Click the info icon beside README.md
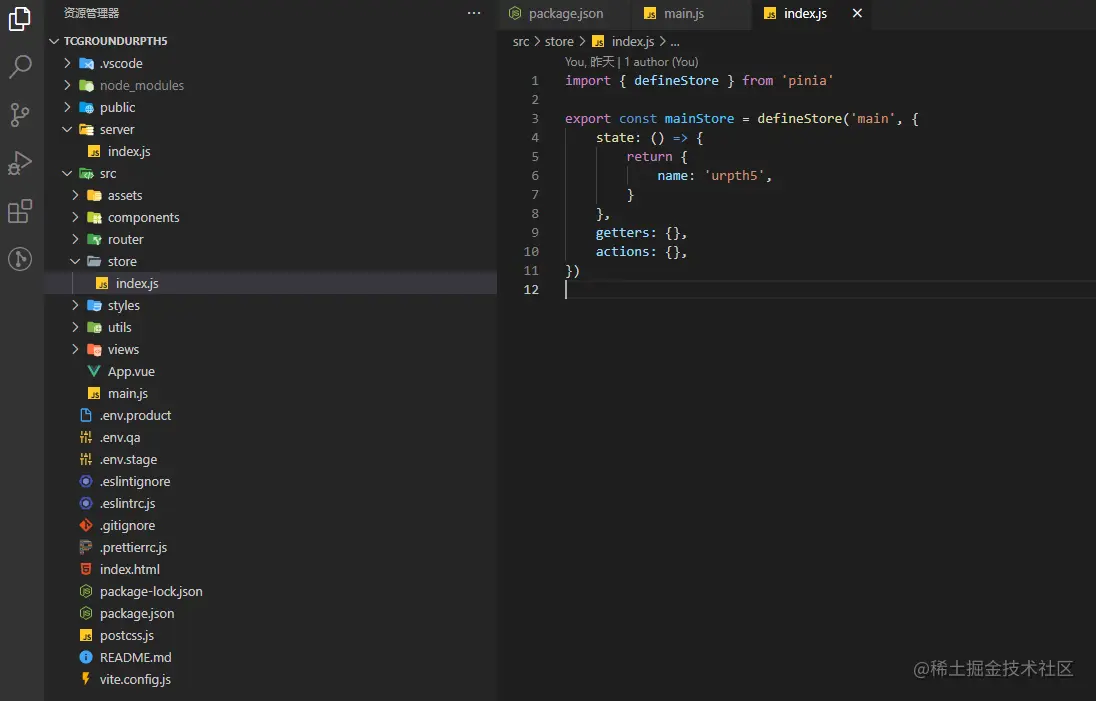1096x701 pixels. click(x=86, y=657)
